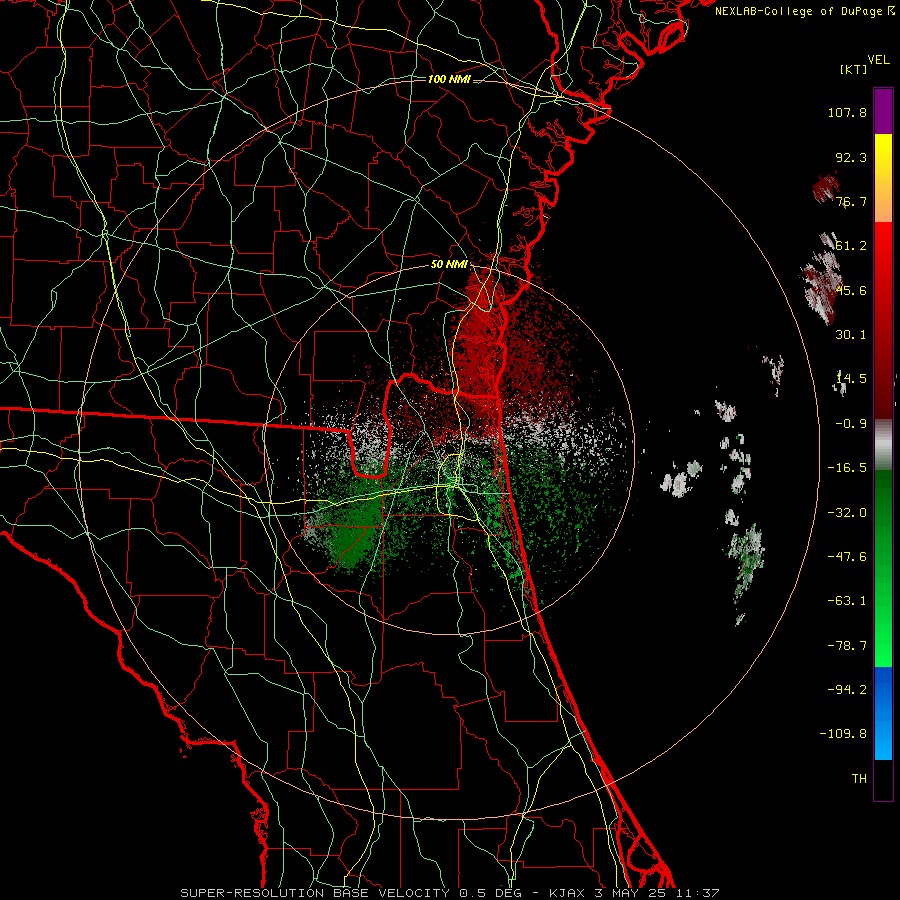Click the 100 NMI range ring label

click(x=449, y=79)
